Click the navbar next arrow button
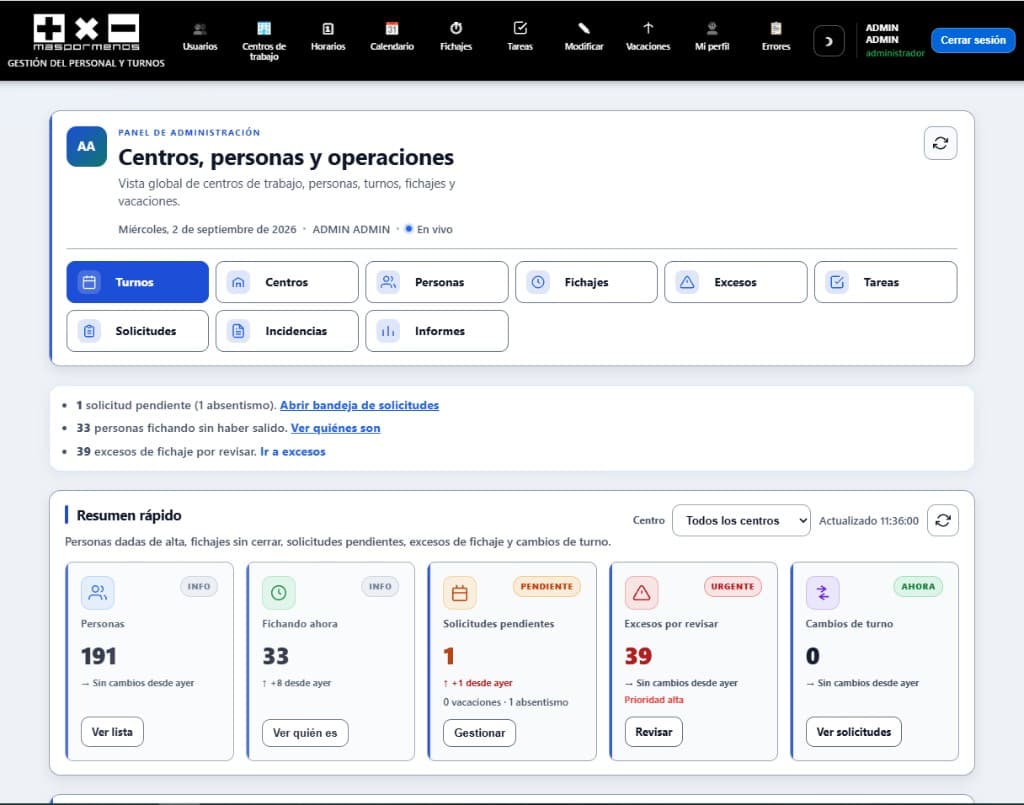The width and height of the screenshot is (1024, 805). pyautogui.click(x=829, y=41)
